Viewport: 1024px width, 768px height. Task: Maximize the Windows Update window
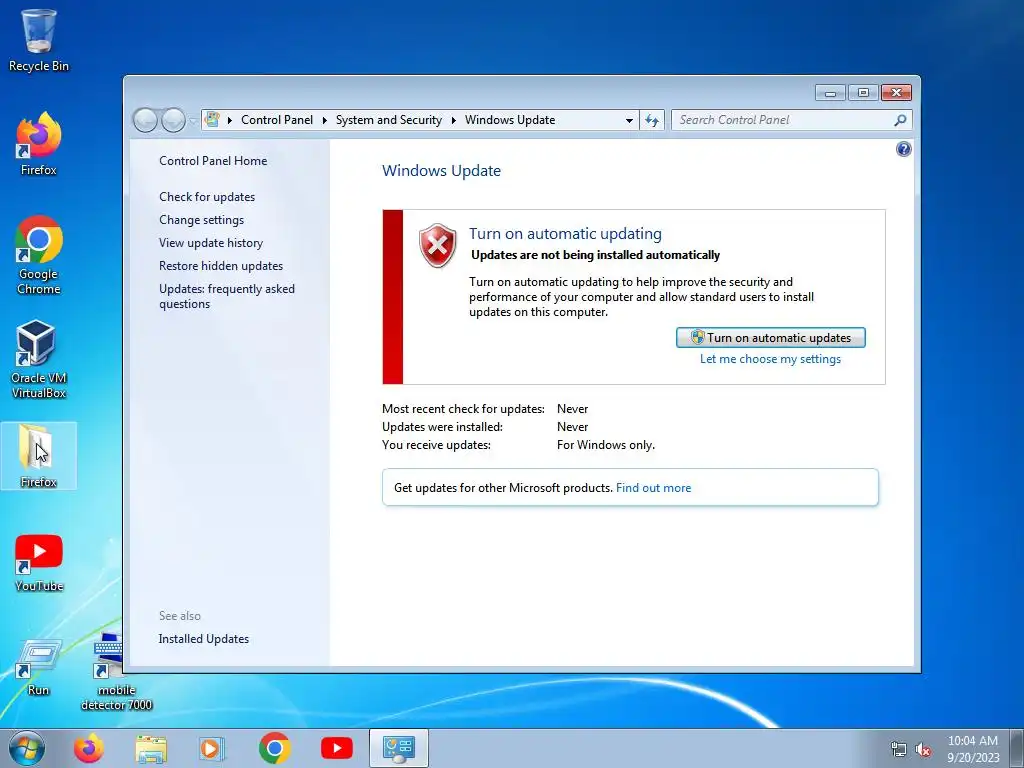[863, 93]
